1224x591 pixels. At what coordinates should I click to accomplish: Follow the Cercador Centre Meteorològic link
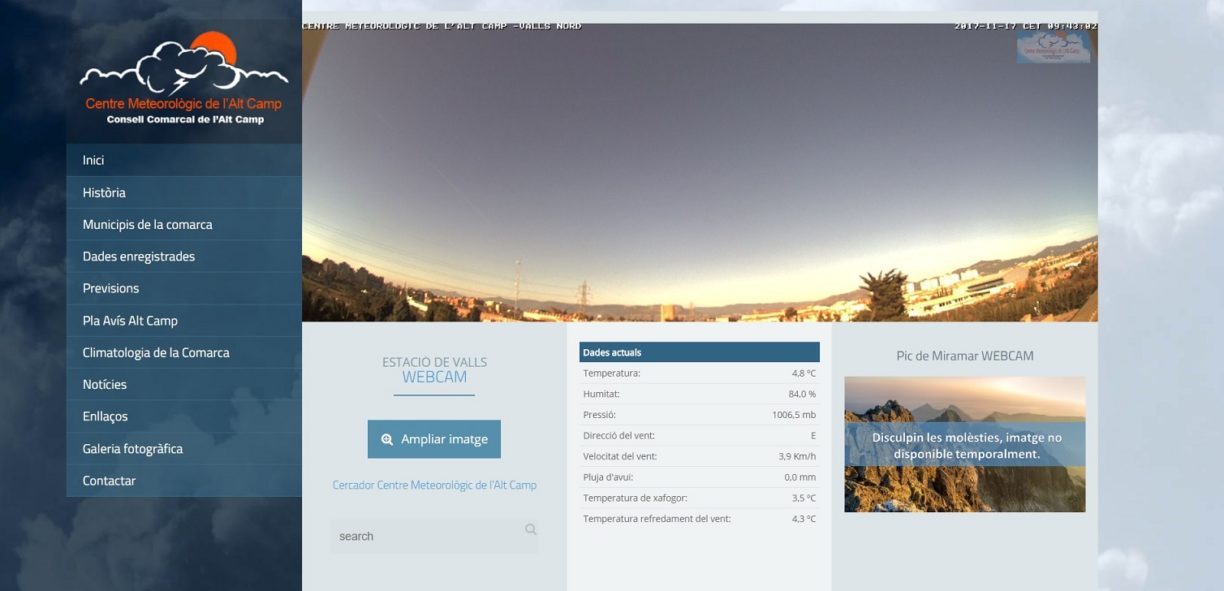[434, 485]
